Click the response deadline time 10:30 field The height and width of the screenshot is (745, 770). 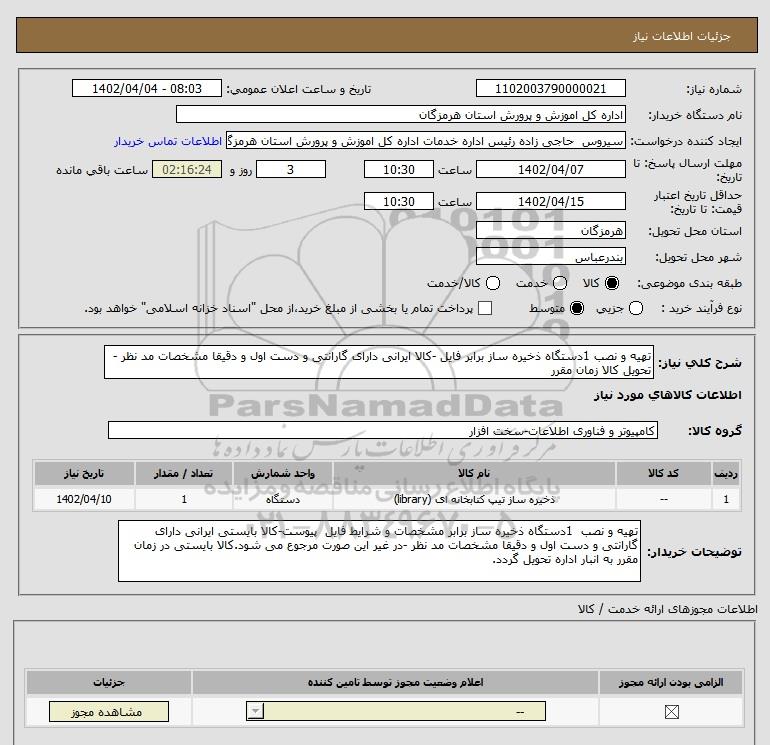click(x=399, y=169)
